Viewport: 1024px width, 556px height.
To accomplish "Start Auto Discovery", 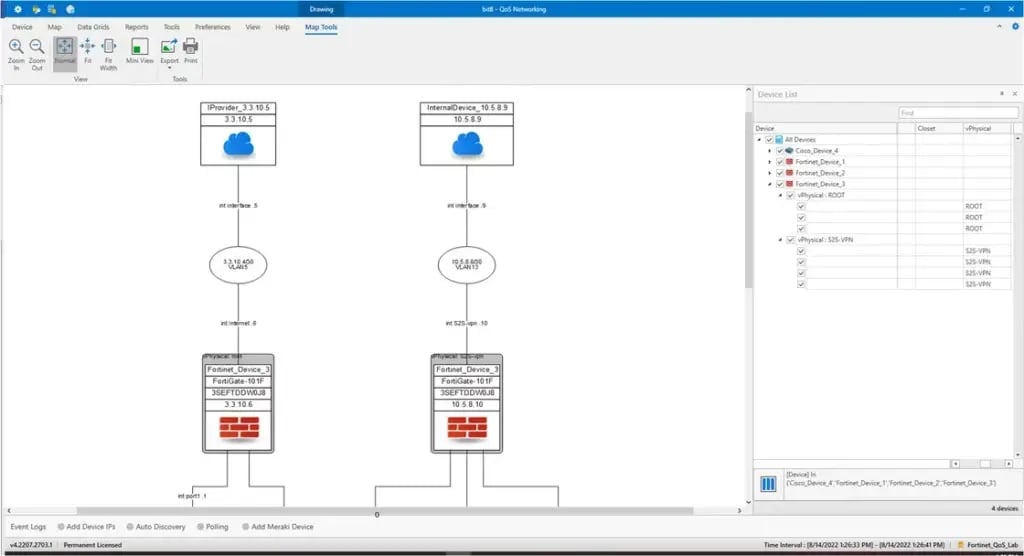I will [155, 527].
